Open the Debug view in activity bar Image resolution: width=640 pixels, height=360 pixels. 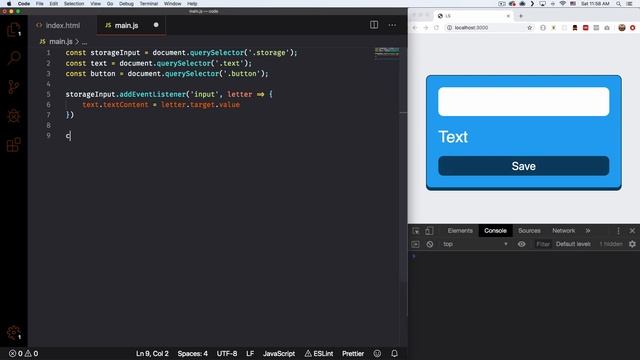[13, 116]
